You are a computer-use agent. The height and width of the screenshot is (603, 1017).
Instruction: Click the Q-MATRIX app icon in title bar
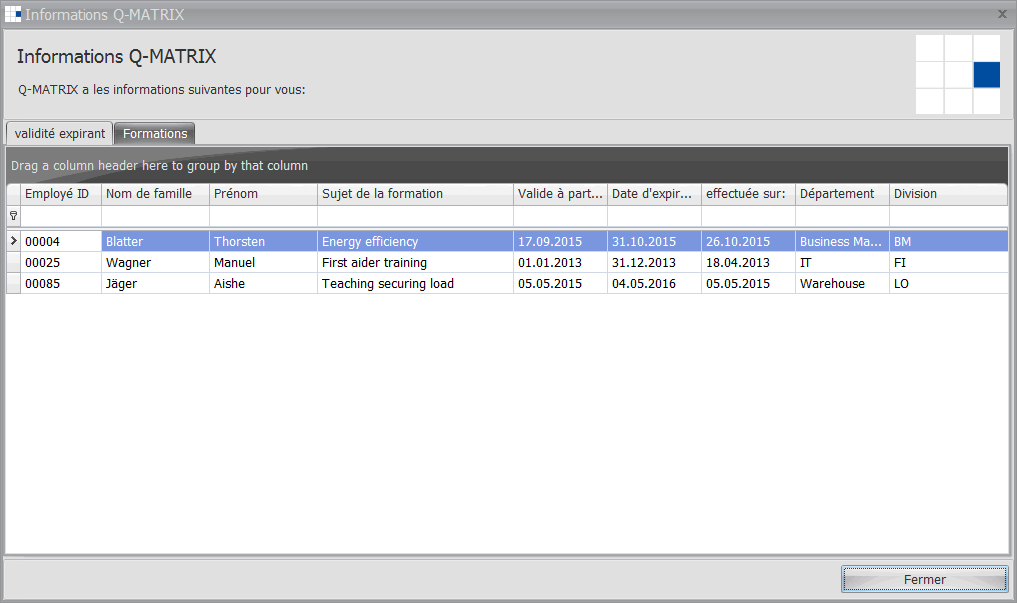click(13, 14)
